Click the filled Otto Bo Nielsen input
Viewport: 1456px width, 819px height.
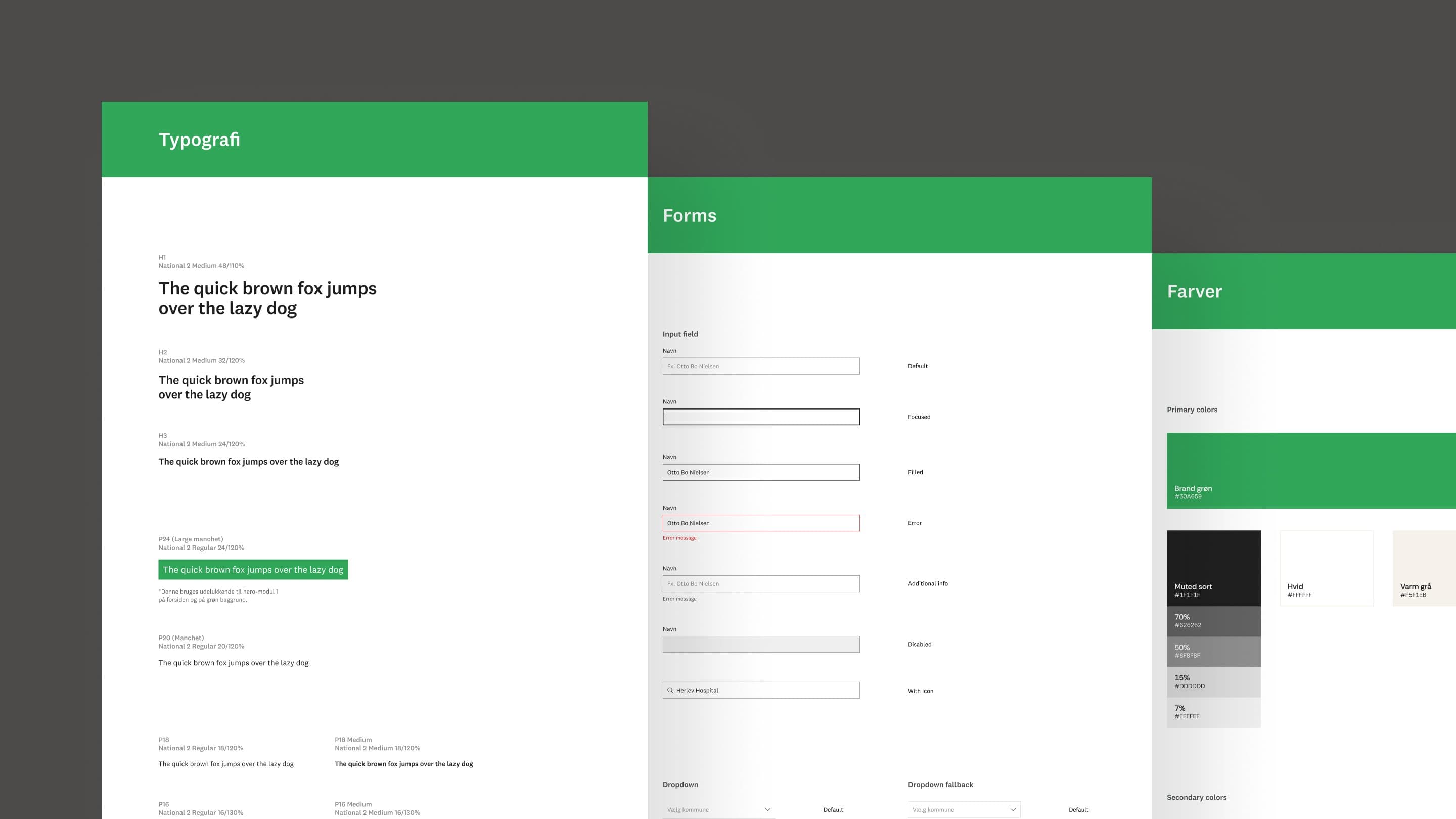pos(761,472)
